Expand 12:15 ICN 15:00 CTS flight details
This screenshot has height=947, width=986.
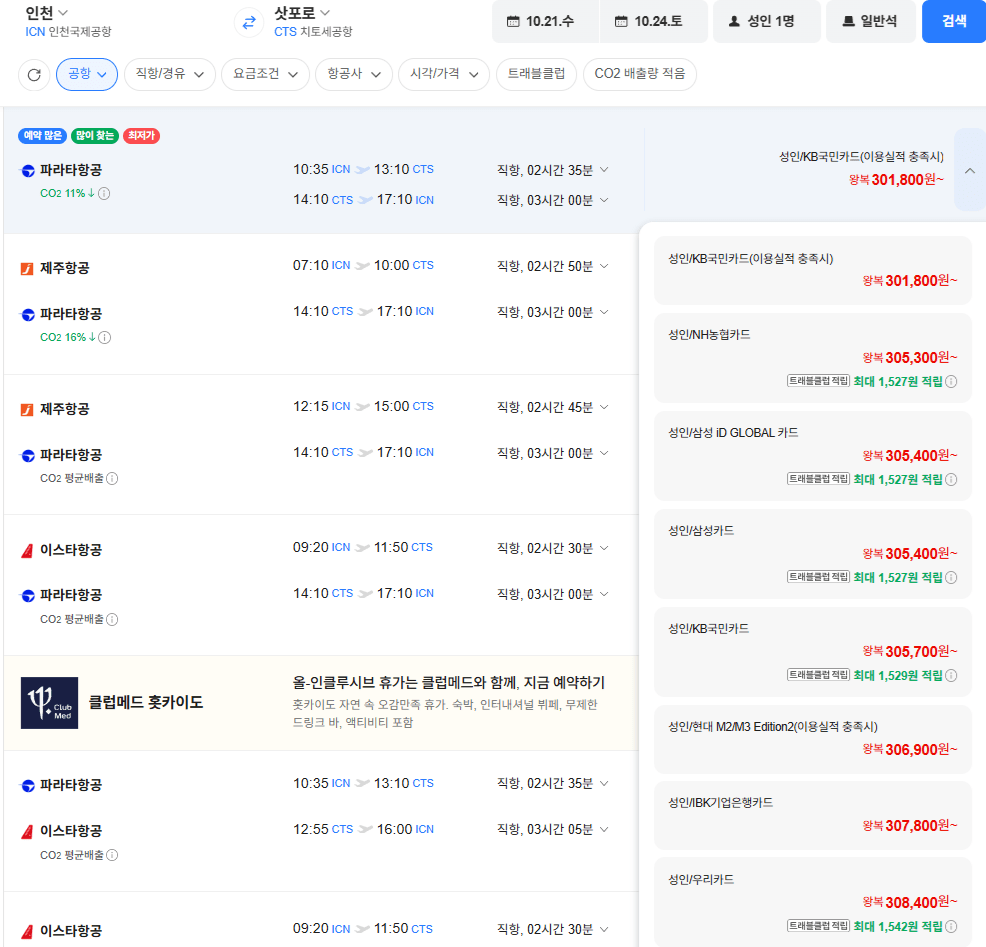604,407
